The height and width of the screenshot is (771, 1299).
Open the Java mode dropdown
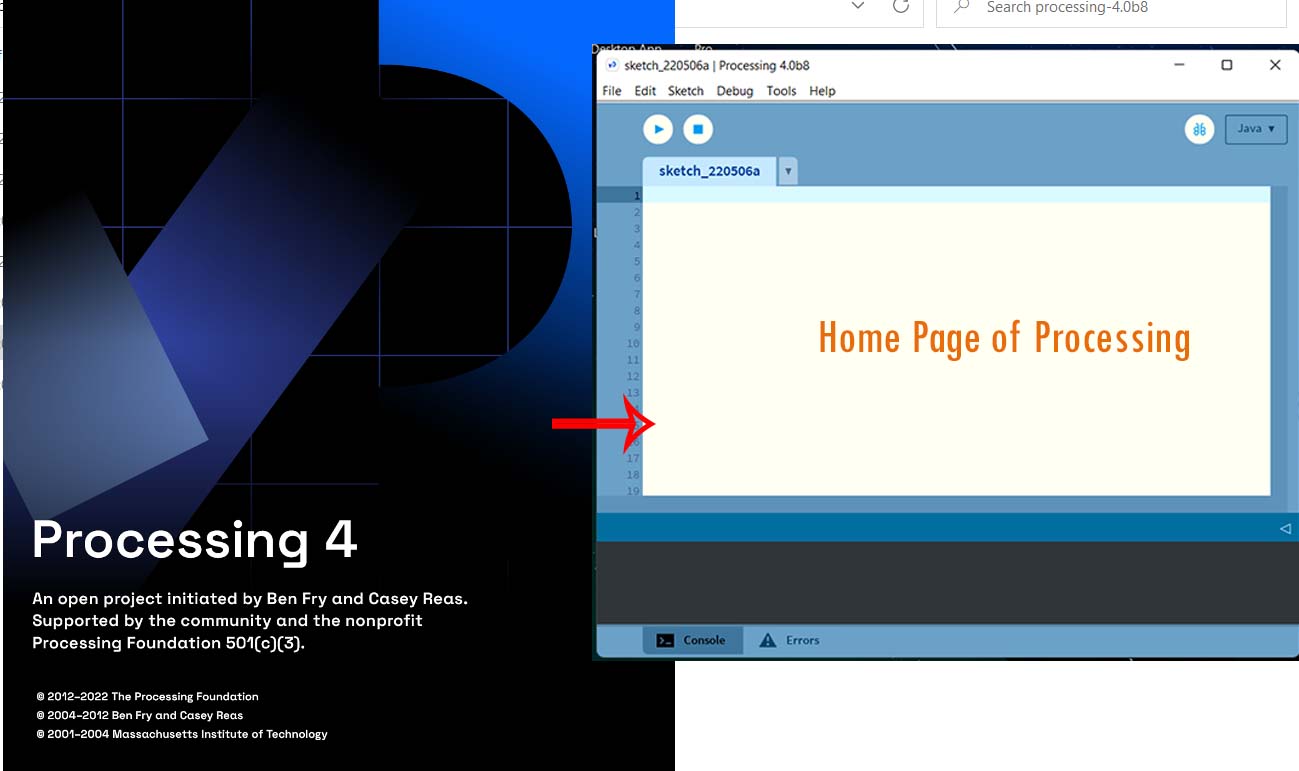tap(1256, 129)
